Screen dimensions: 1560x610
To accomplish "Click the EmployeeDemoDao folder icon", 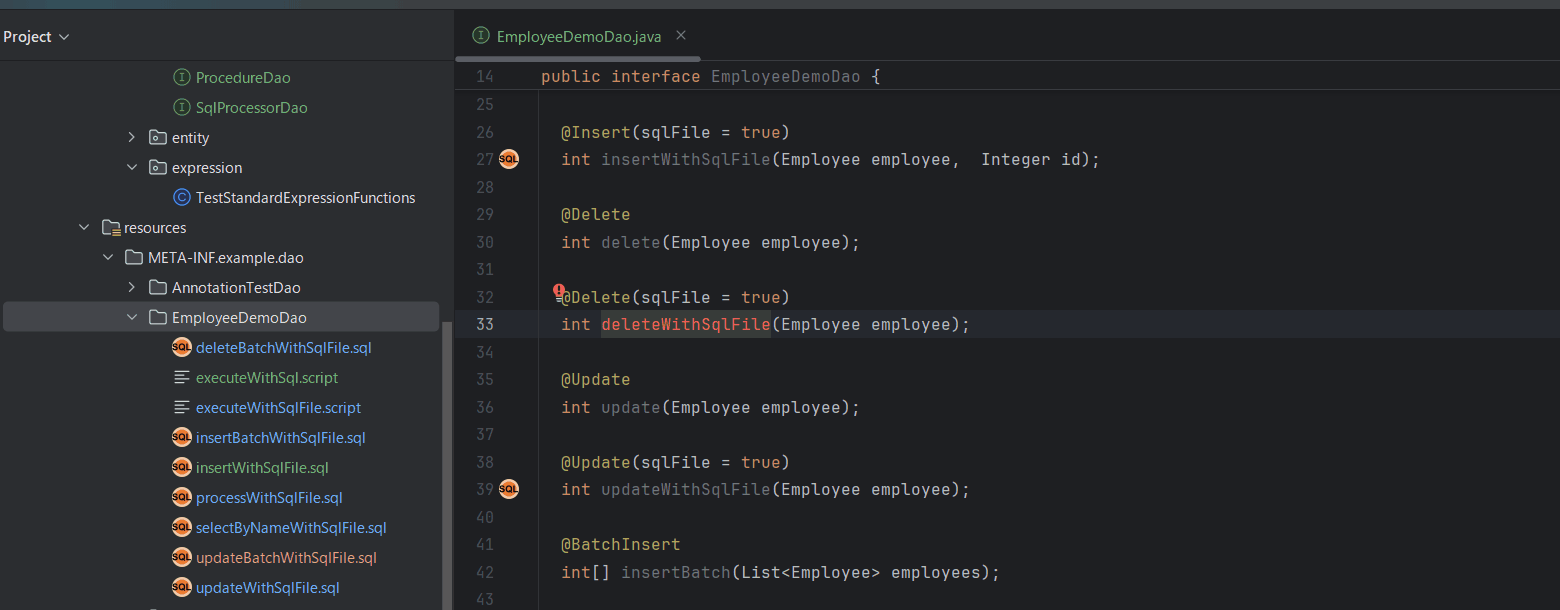I will [x=157, y=317].
